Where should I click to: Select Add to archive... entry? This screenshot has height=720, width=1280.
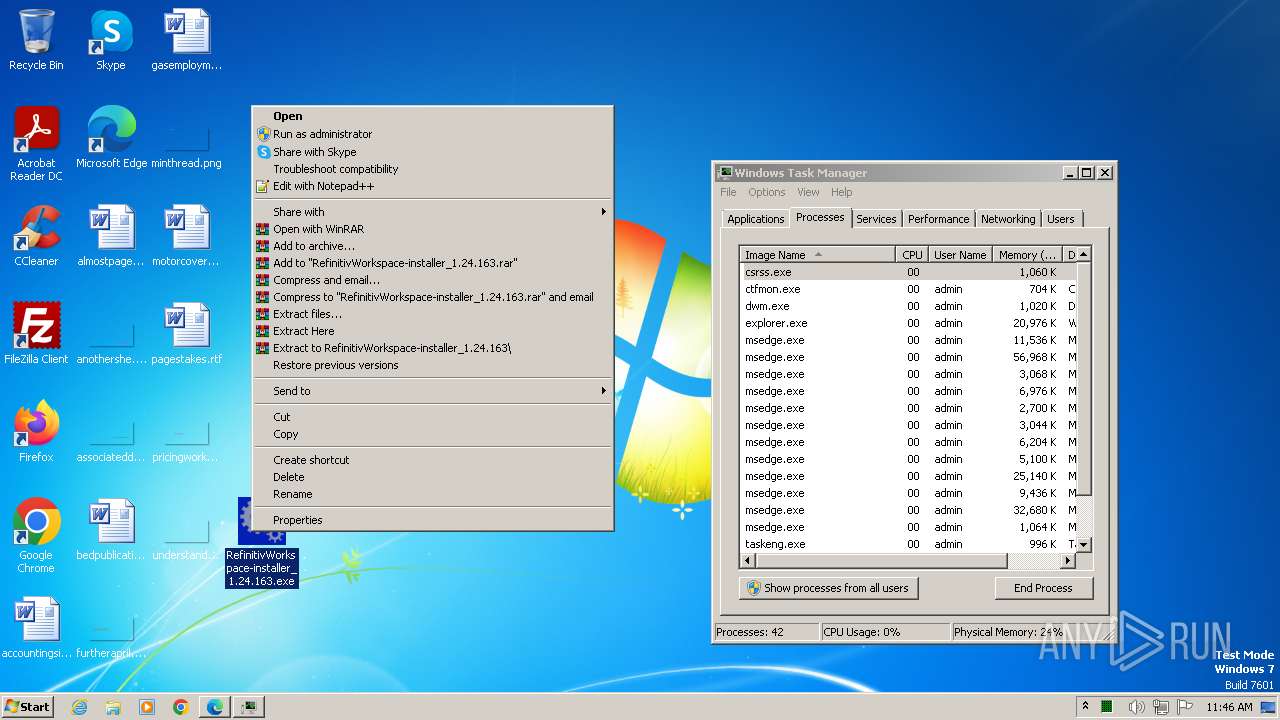[x=432, y=246]
